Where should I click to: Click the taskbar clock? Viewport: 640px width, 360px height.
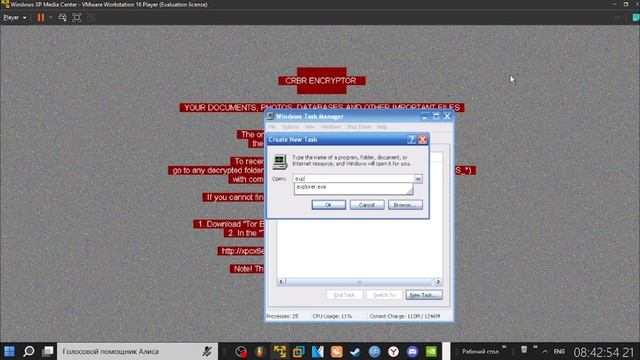tap(604, 352)
